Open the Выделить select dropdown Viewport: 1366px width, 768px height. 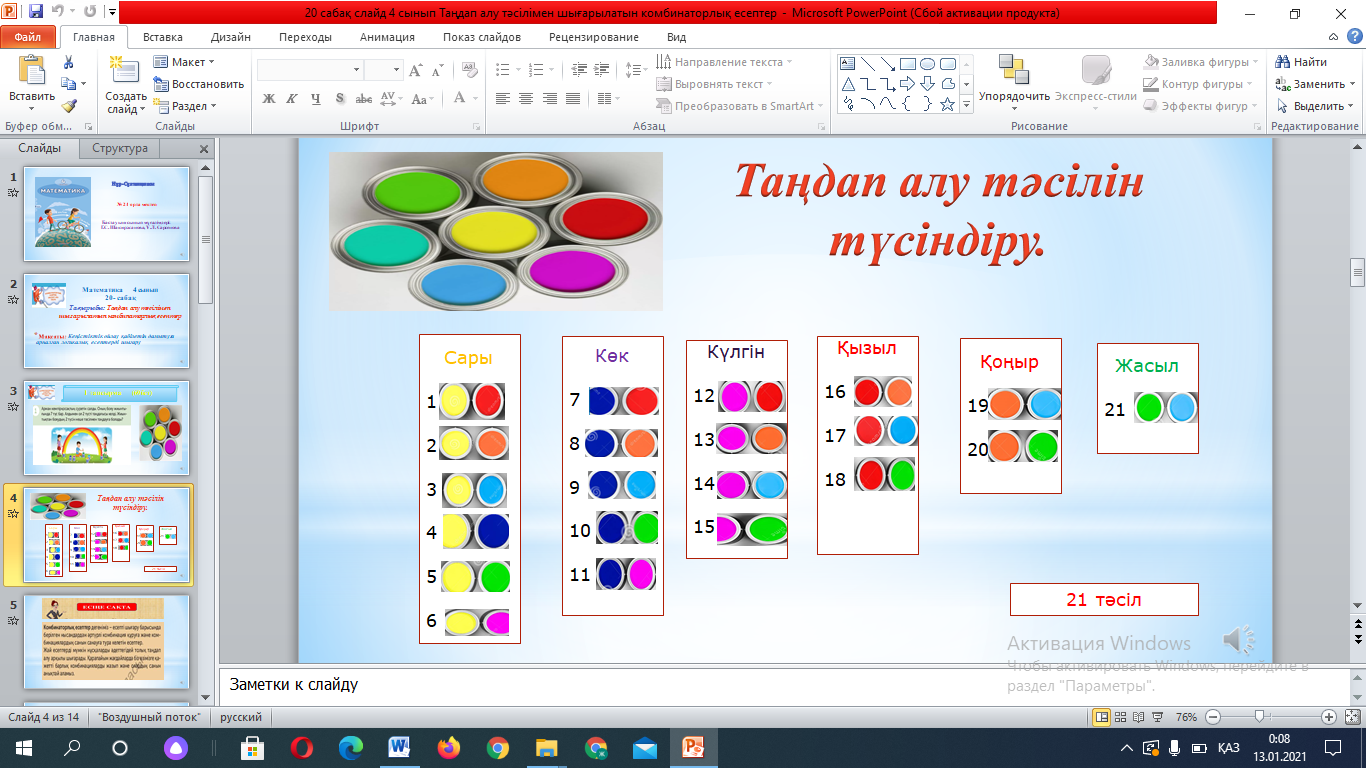pos(1316,106)
